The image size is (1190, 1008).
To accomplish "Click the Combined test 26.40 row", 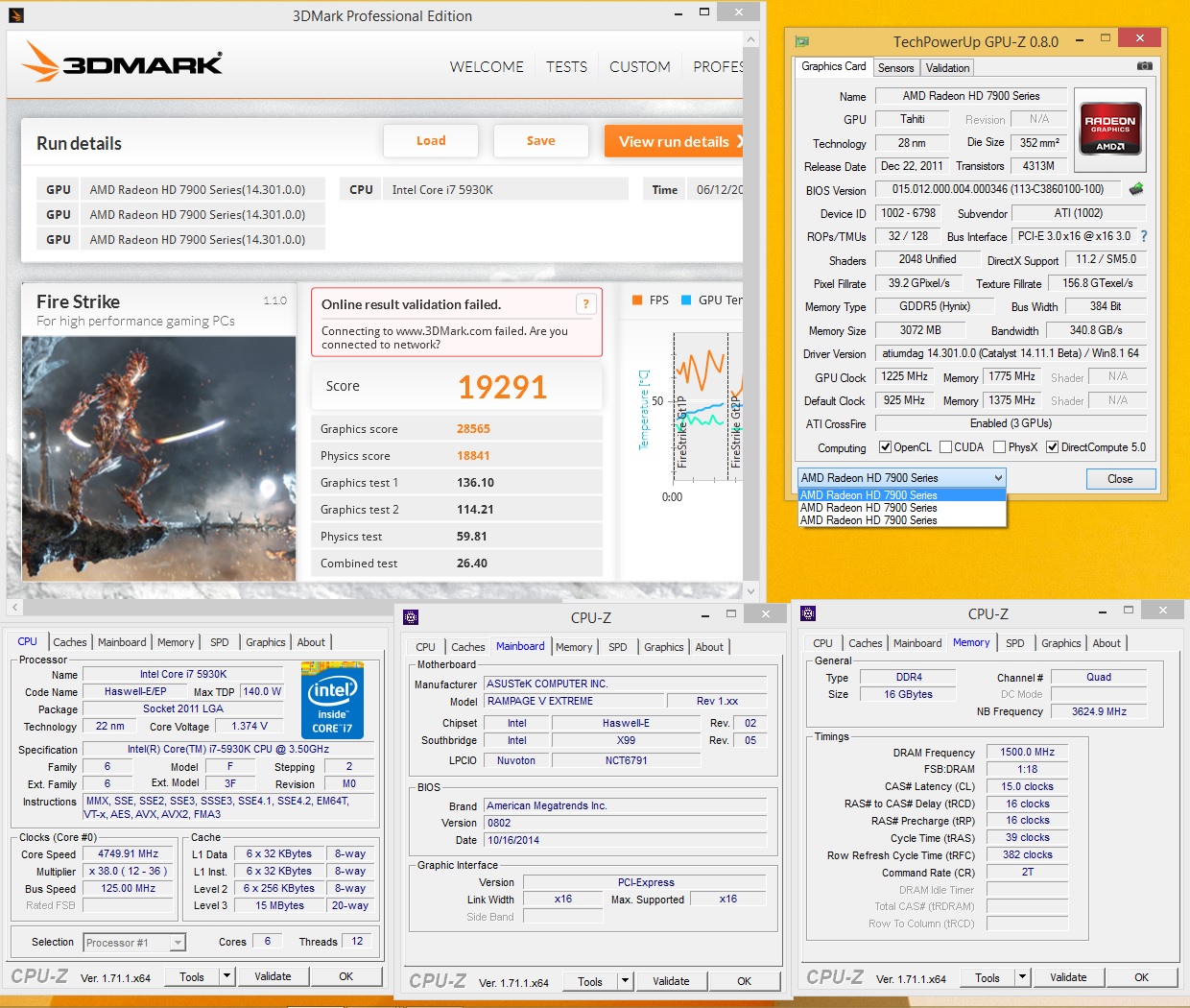I will coord(458,564).
